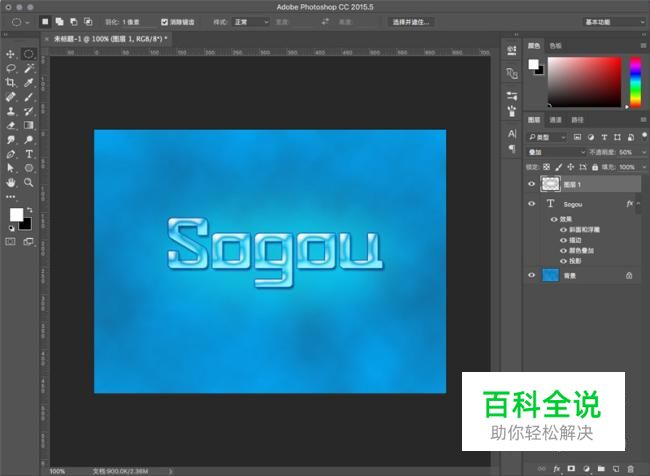Toggle visibility of drop shadow 投影 effect
Image resolution: width=650 pixels, height=476 pixels.
pyautogui.click(x=563, y=261)
